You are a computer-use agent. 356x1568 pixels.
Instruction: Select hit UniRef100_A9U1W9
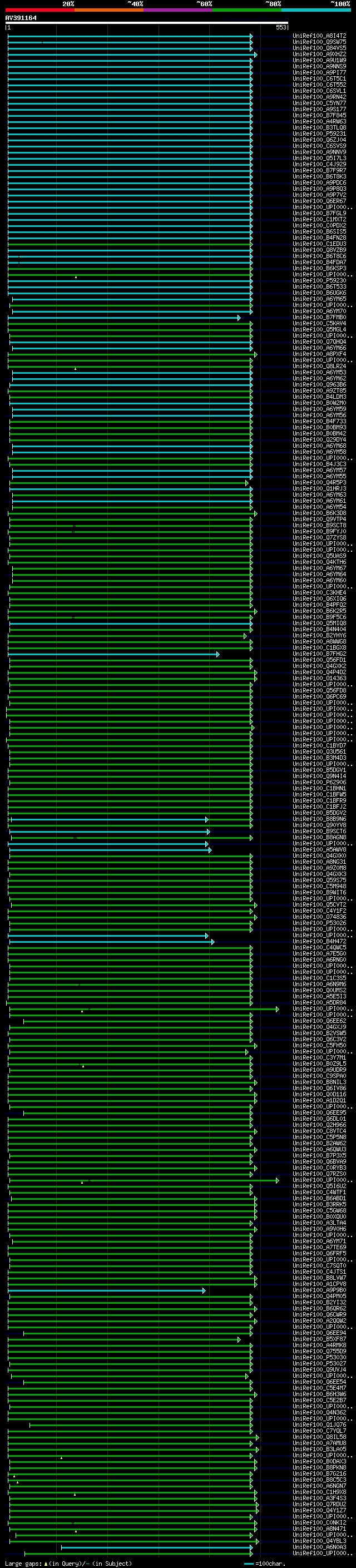[x=319, y=60]
